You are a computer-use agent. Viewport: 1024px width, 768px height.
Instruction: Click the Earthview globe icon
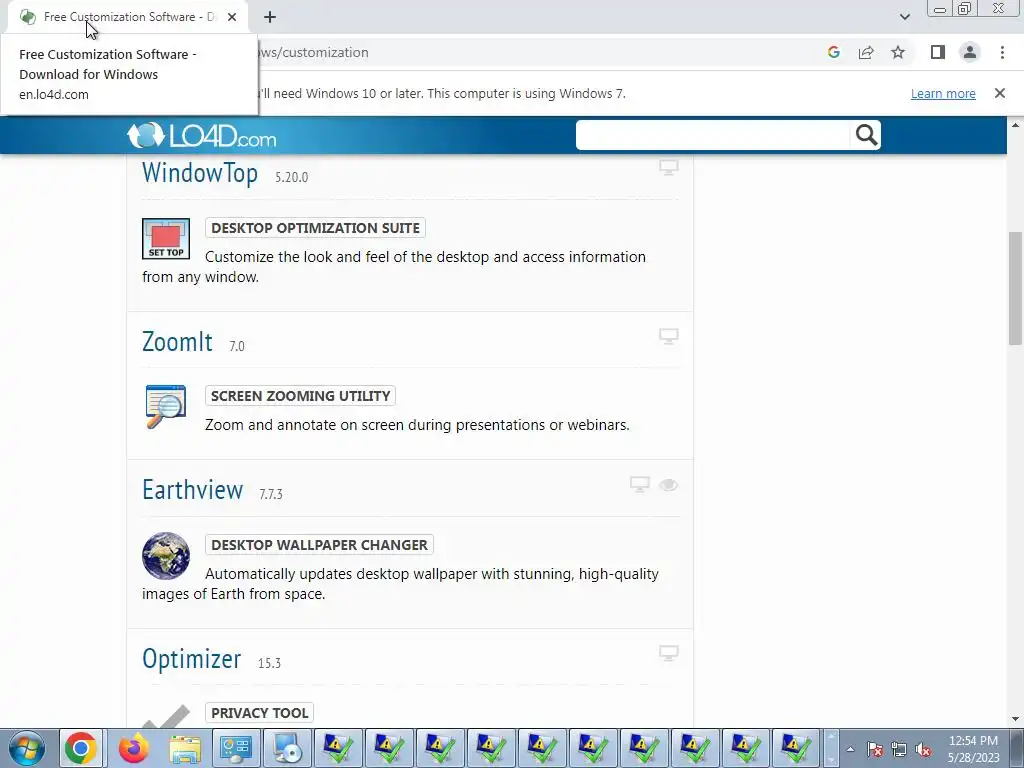coord(166,556)
